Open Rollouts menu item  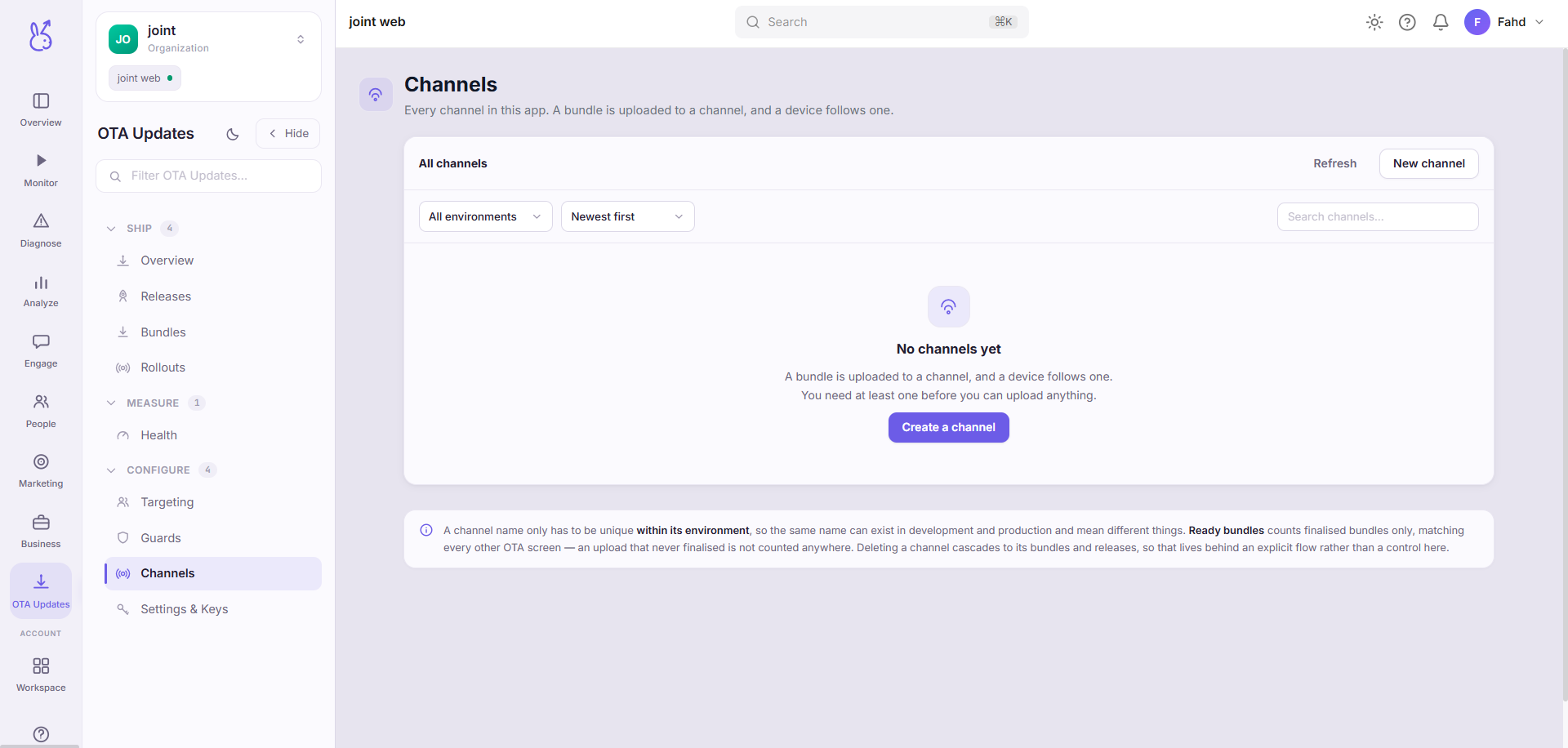tap(212, 367)
